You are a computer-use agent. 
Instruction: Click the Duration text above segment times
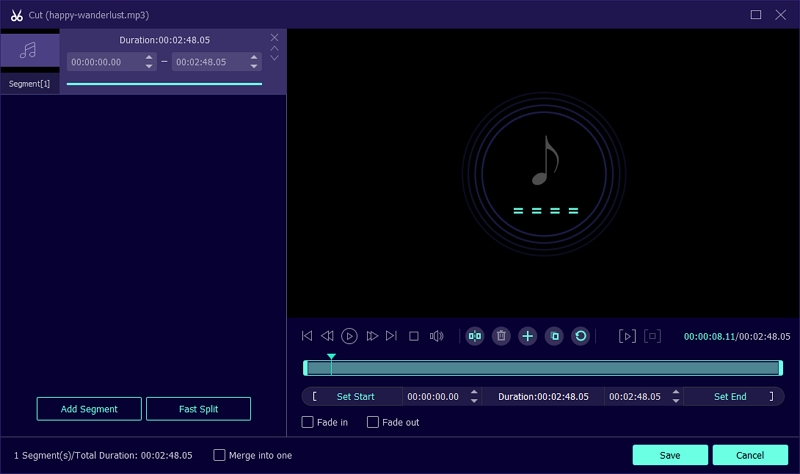click(164, 40)
